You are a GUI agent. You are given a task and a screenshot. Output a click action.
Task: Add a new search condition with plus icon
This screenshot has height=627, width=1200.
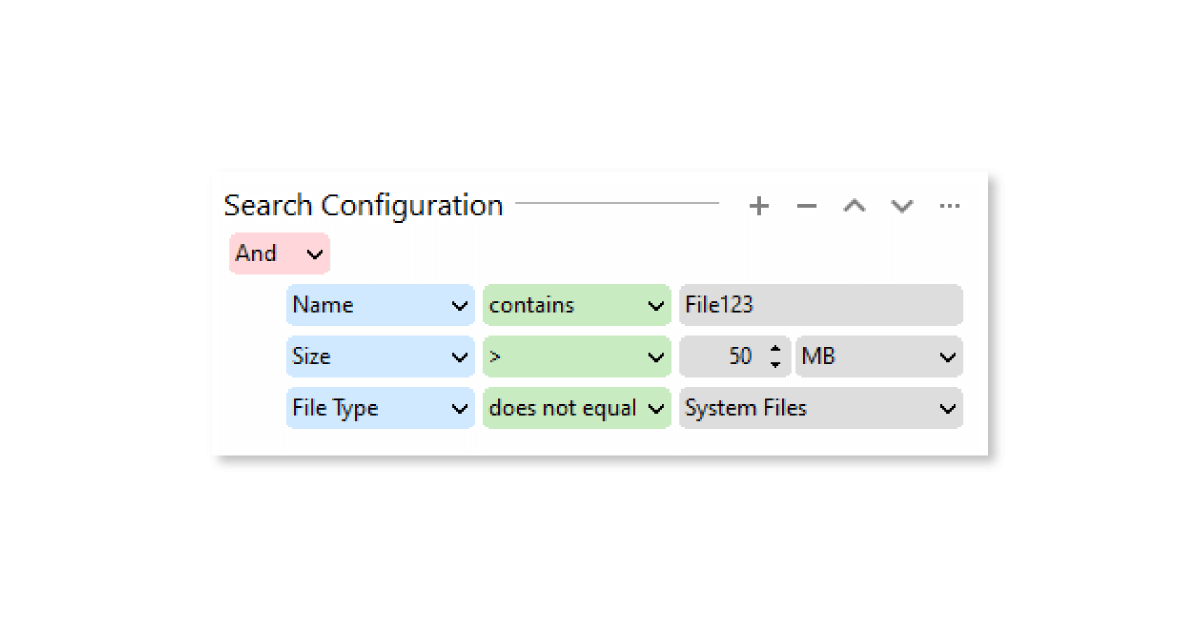tap(759, 206)
